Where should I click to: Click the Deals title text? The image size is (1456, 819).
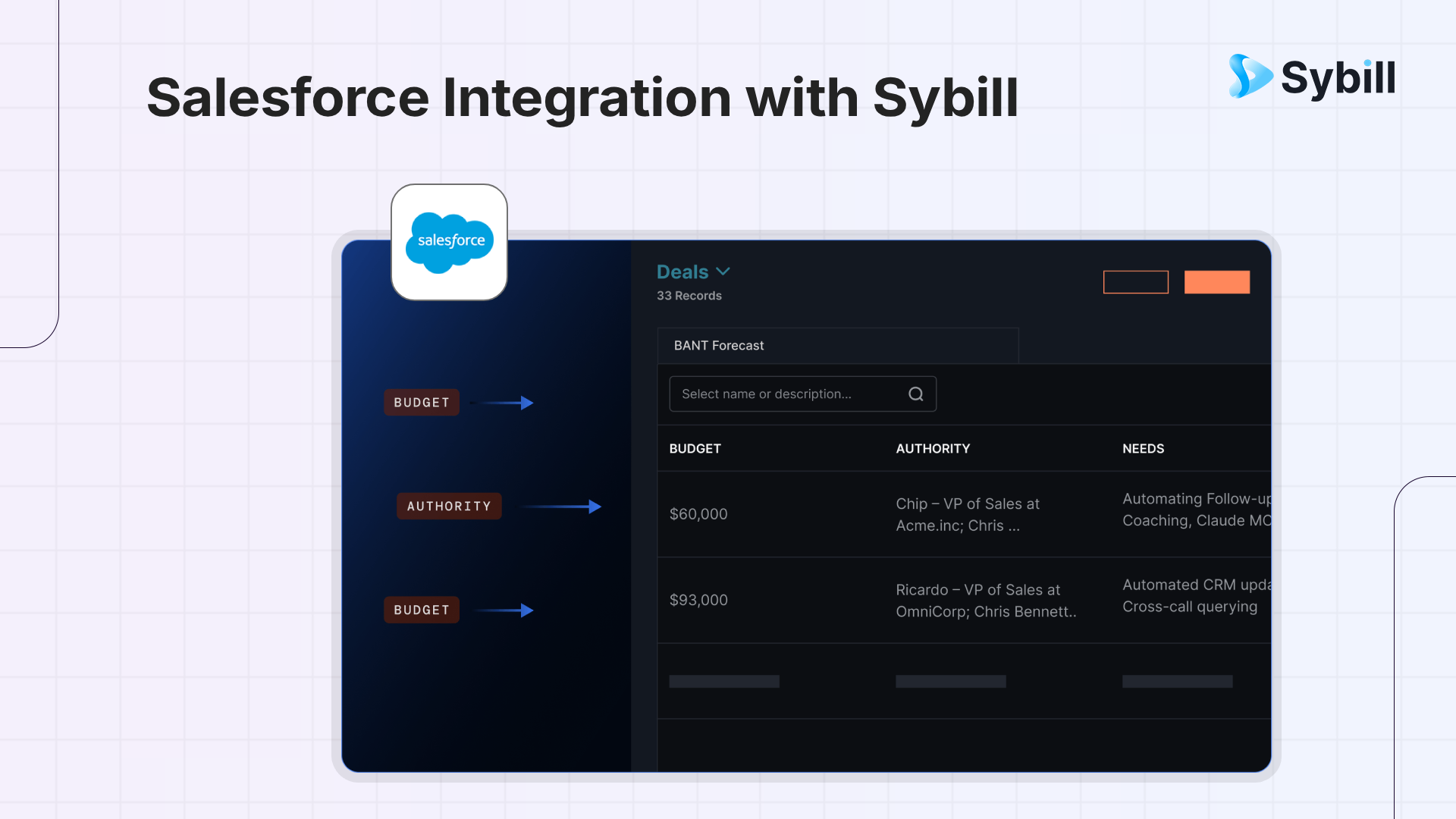click(682, 271)
